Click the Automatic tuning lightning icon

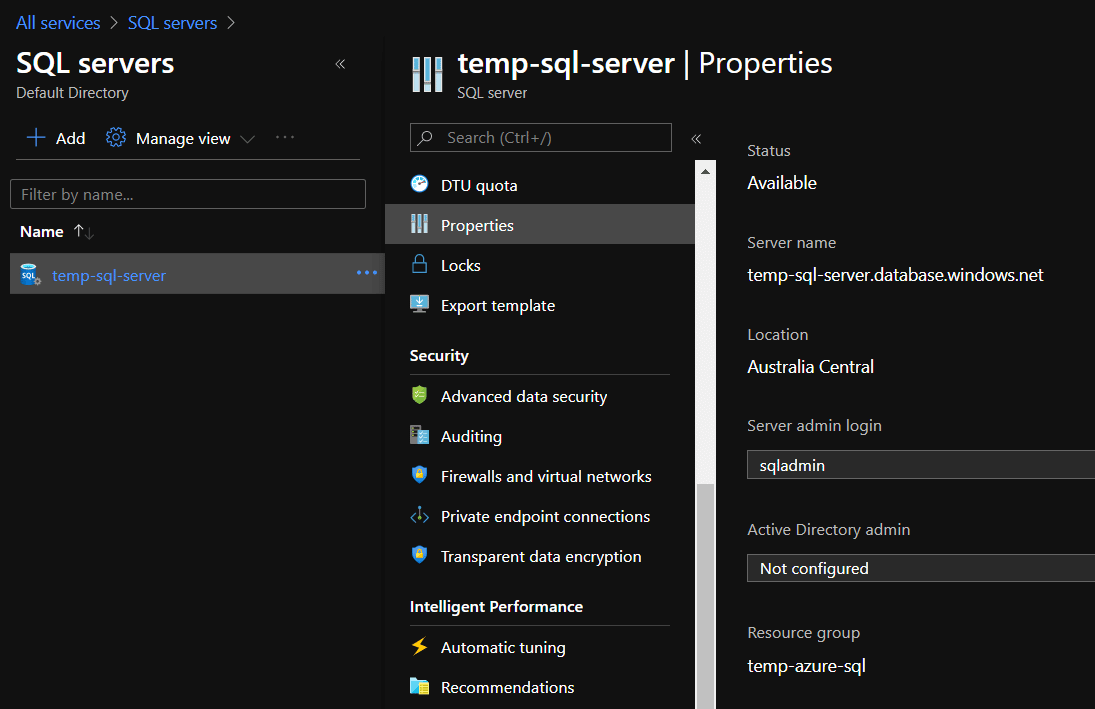tap(419, 646)
